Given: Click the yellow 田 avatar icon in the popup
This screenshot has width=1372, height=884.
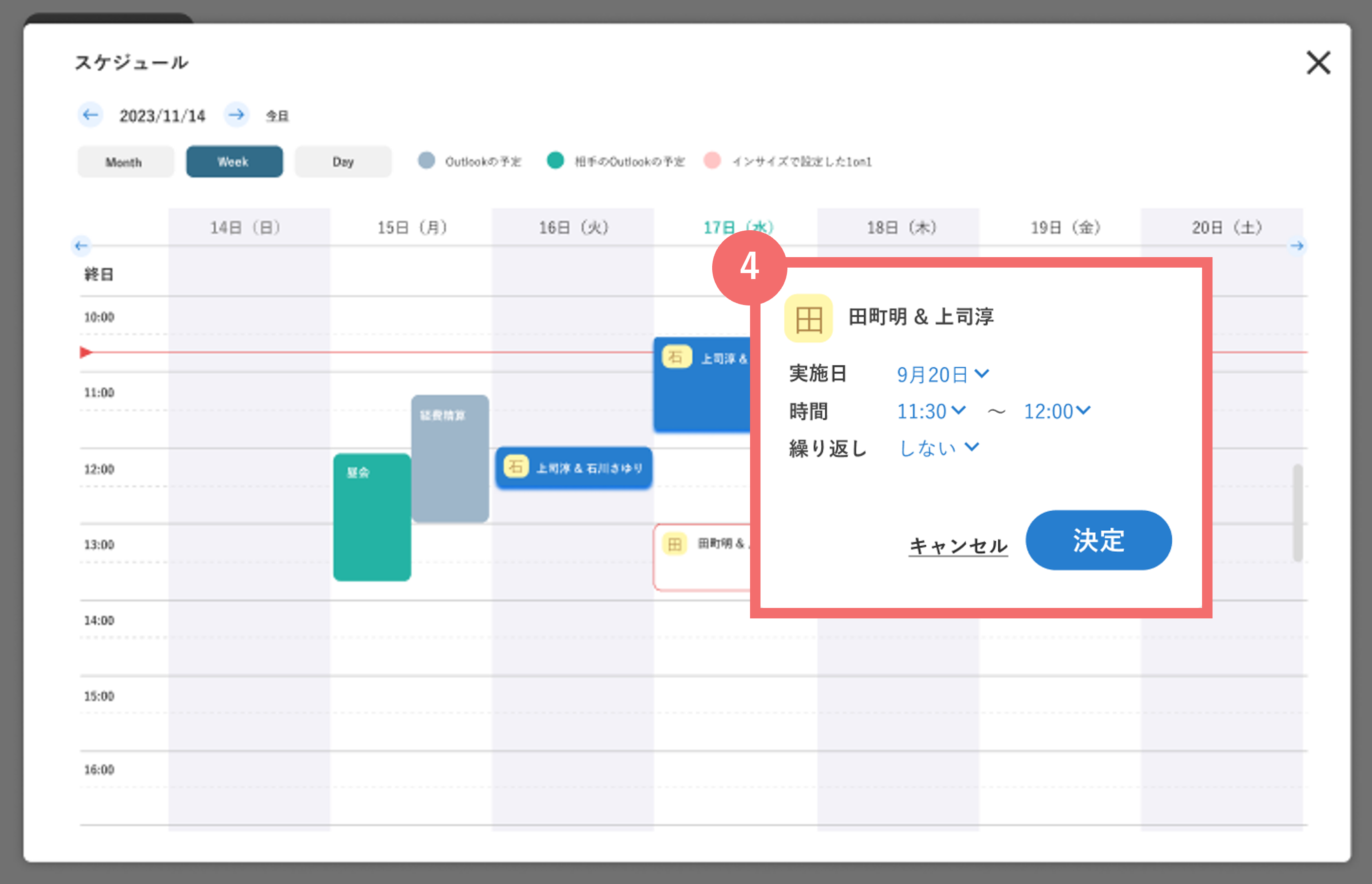Looking at the screenshot, I should coord(808,318).
